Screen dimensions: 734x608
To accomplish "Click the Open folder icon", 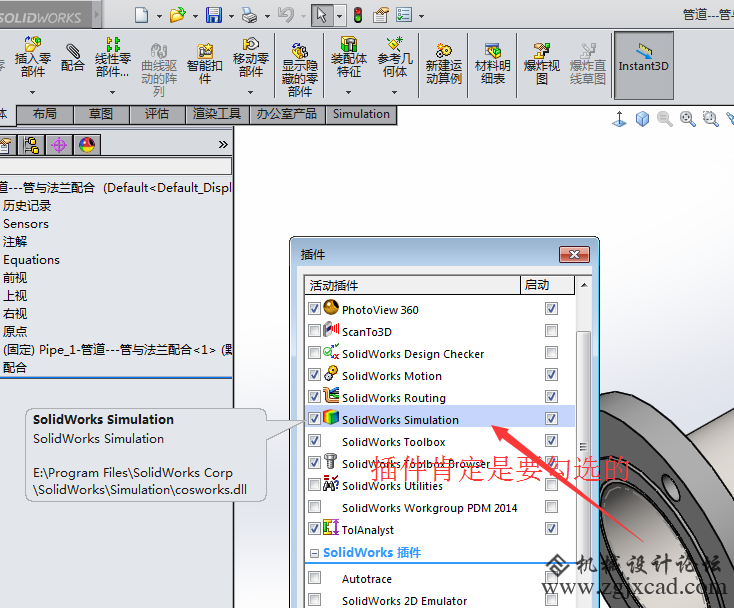I will 177,15.
